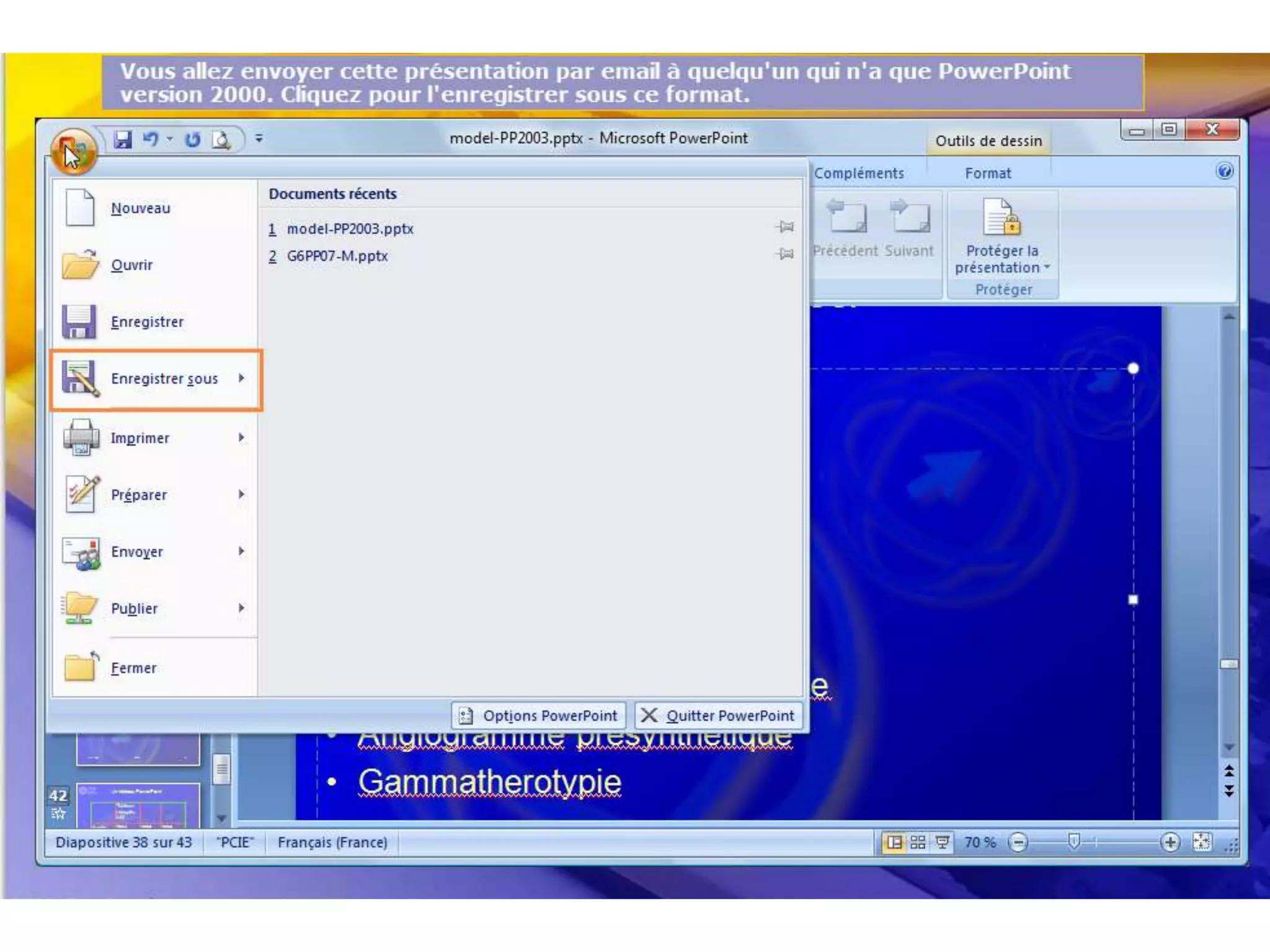This screenshot has height=952, width=1270.
Task: Click the zoom in plus button
Action: click(1170, 842)
